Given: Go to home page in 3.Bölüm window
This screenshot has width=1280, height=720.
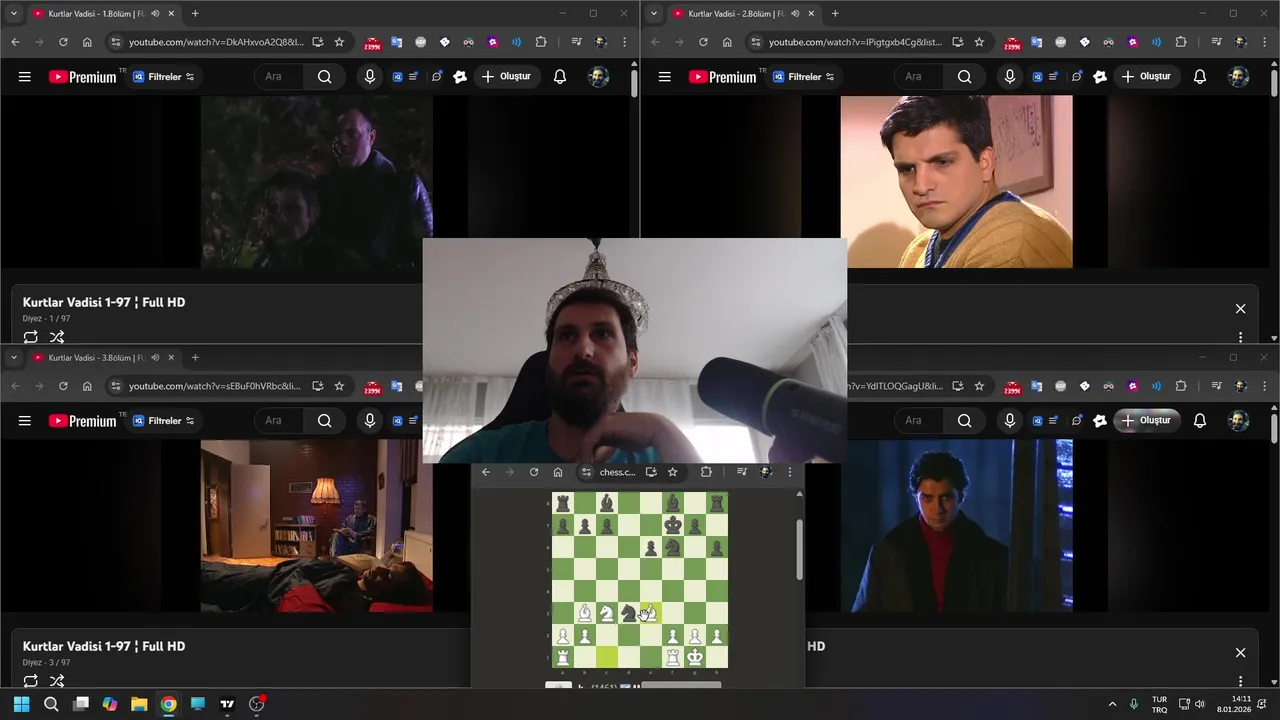Looking at the screenshot, I should tap(87, 386).
